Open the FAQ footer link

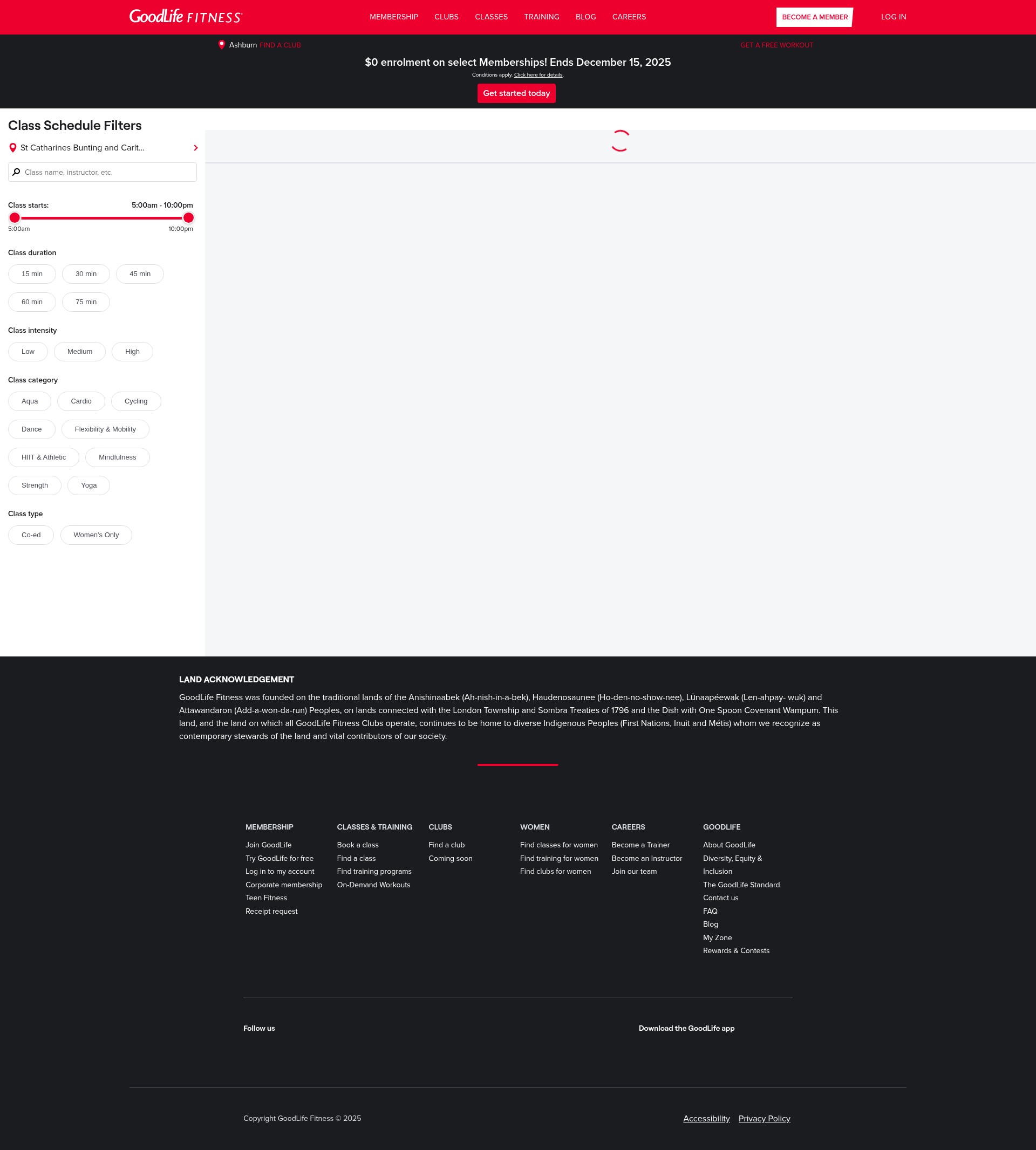pyautogui.click(x=710, y=911)
